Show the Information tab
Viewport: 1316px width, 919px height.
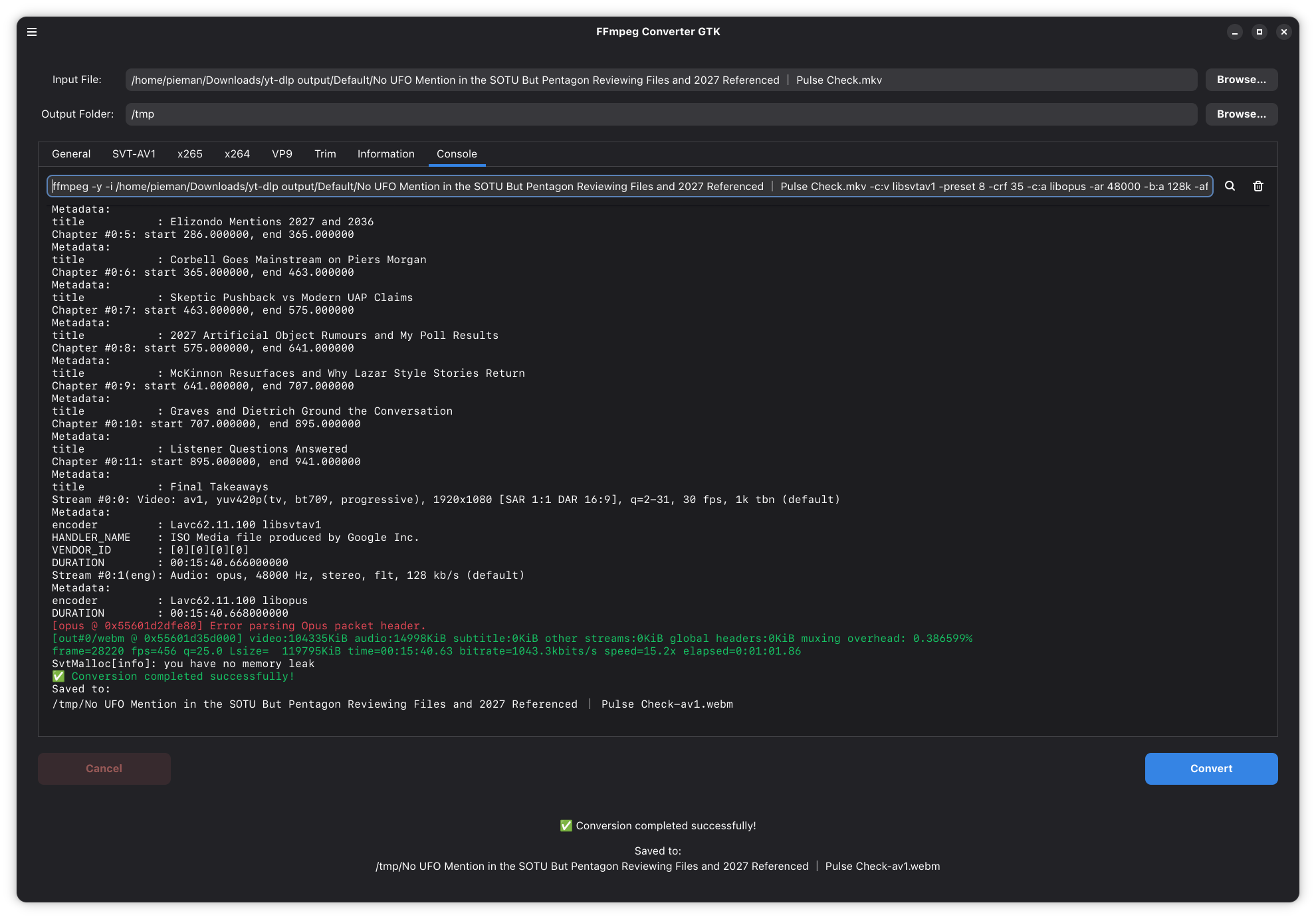385,153
